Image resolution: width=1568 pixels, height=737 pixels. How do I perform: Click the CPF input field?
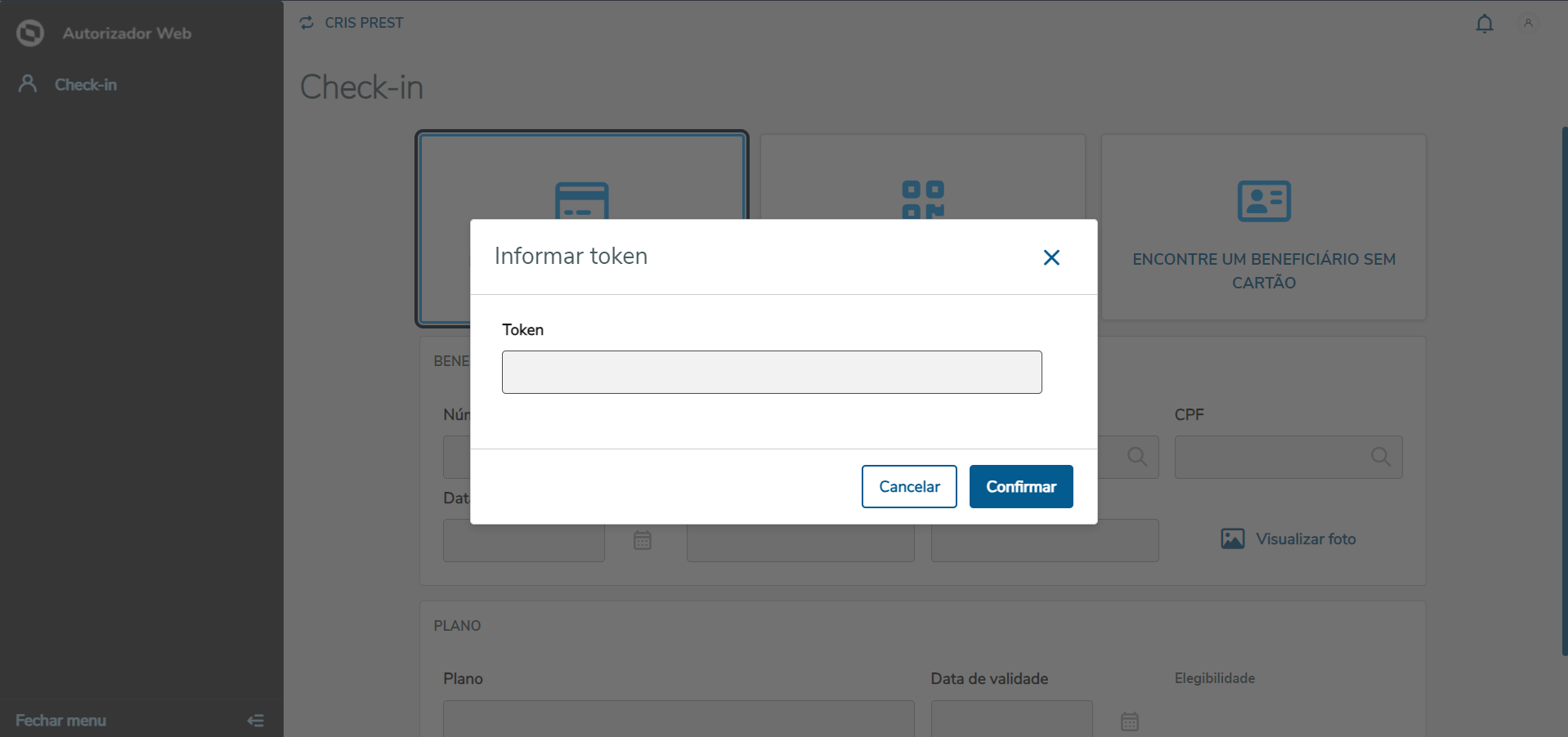tap(1270, 457)
